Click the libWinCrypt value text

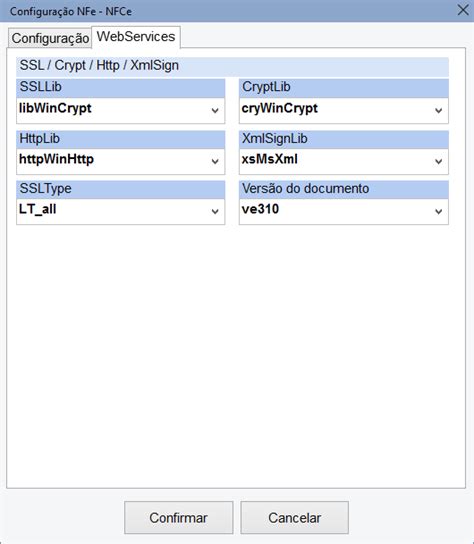pyautogui.click(x=55, y=109)
